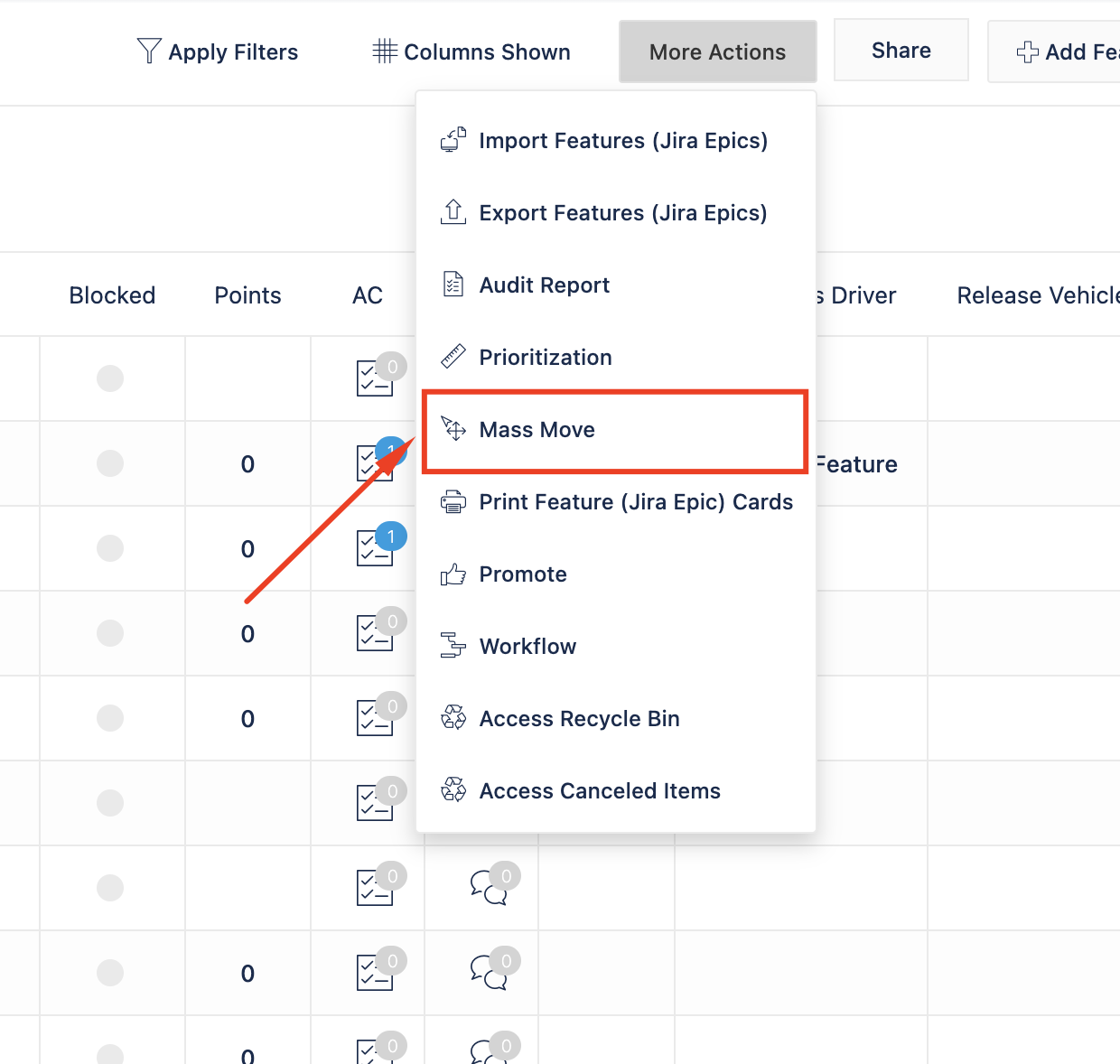The width and height of the screenshot is (1120, 1064).
Task: Open the Columns Shown grid option
Action: [x=471, y=51]
